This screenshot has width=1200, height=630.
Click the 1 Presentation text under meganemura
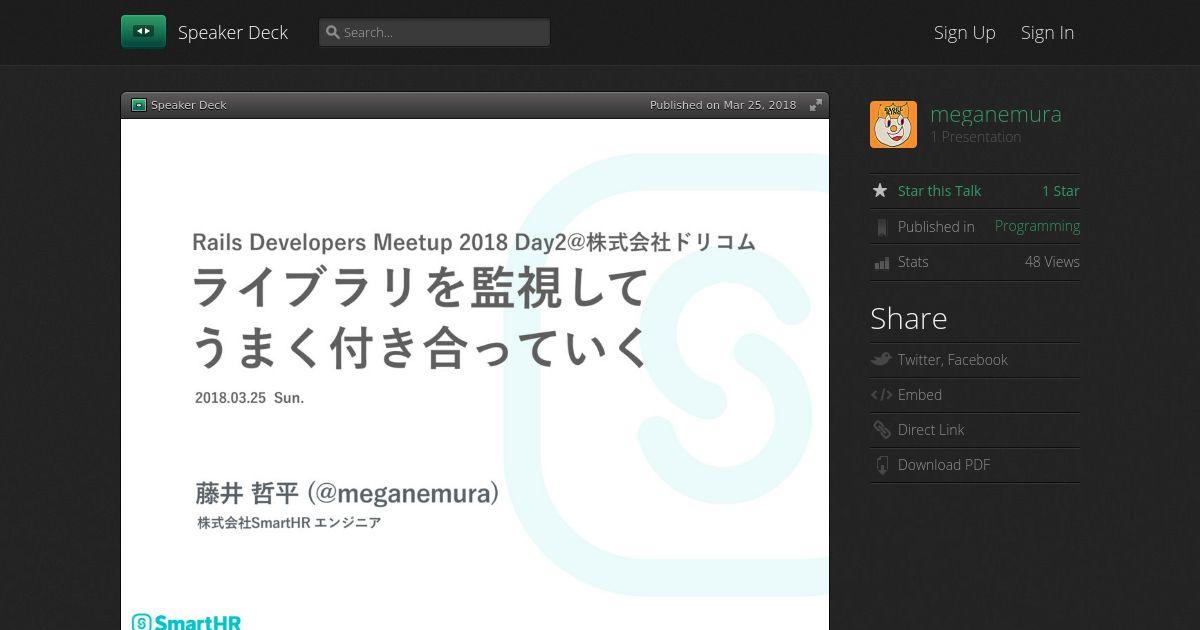tap(976, 137)
